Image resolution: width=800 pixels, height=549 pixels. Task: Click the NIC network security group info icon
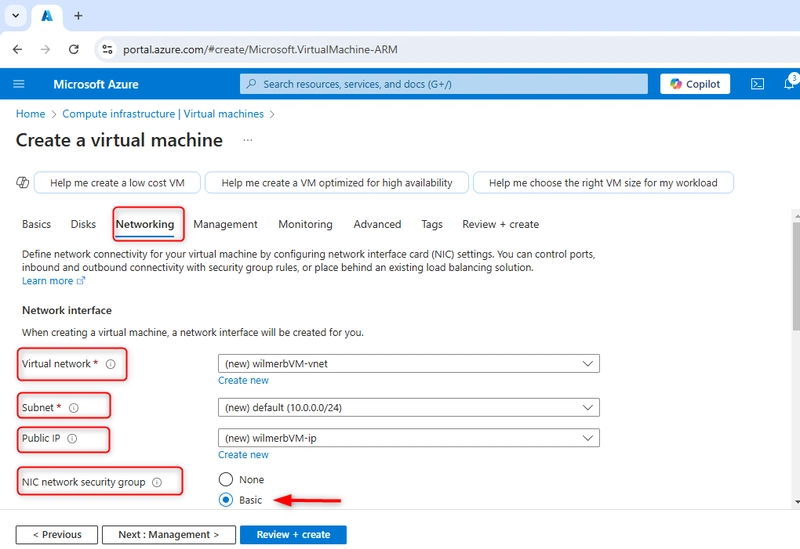click(x=157, y=483)
